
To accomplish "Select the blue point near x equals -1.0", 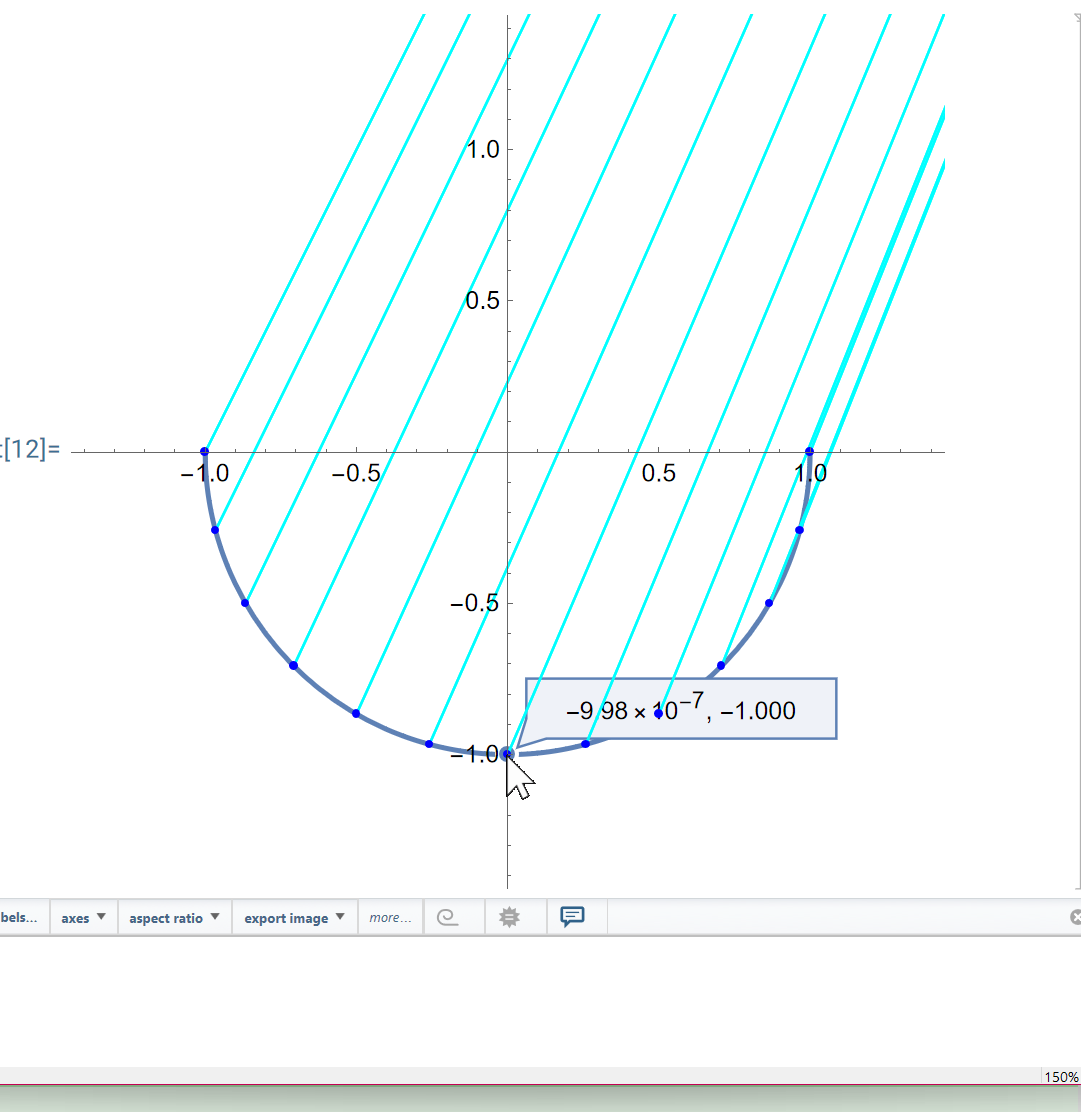I will [205, 452].
